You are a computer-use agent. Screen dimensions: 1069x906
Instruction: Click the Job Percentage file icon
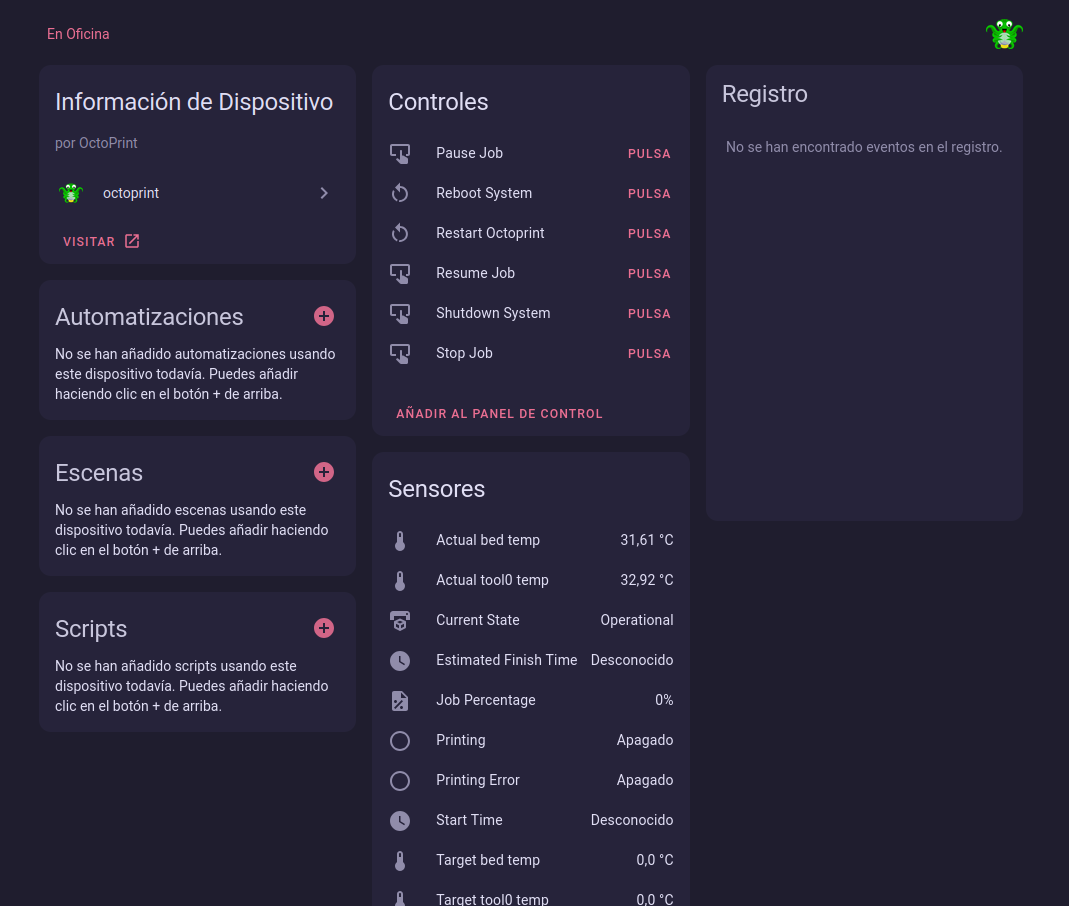[400, 700]
